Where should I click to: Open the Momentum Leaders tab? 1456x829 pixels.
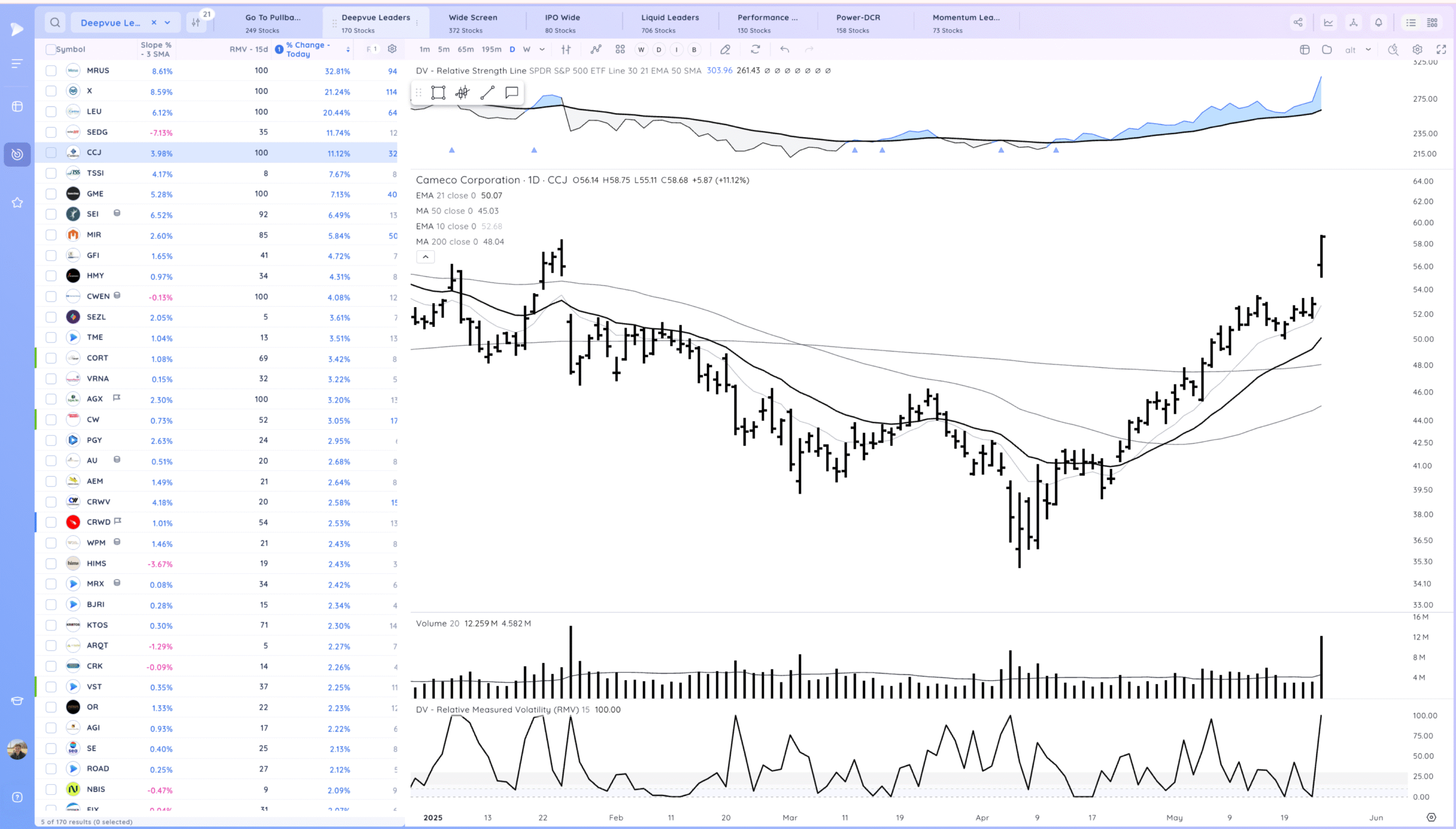tap(966, 23)
